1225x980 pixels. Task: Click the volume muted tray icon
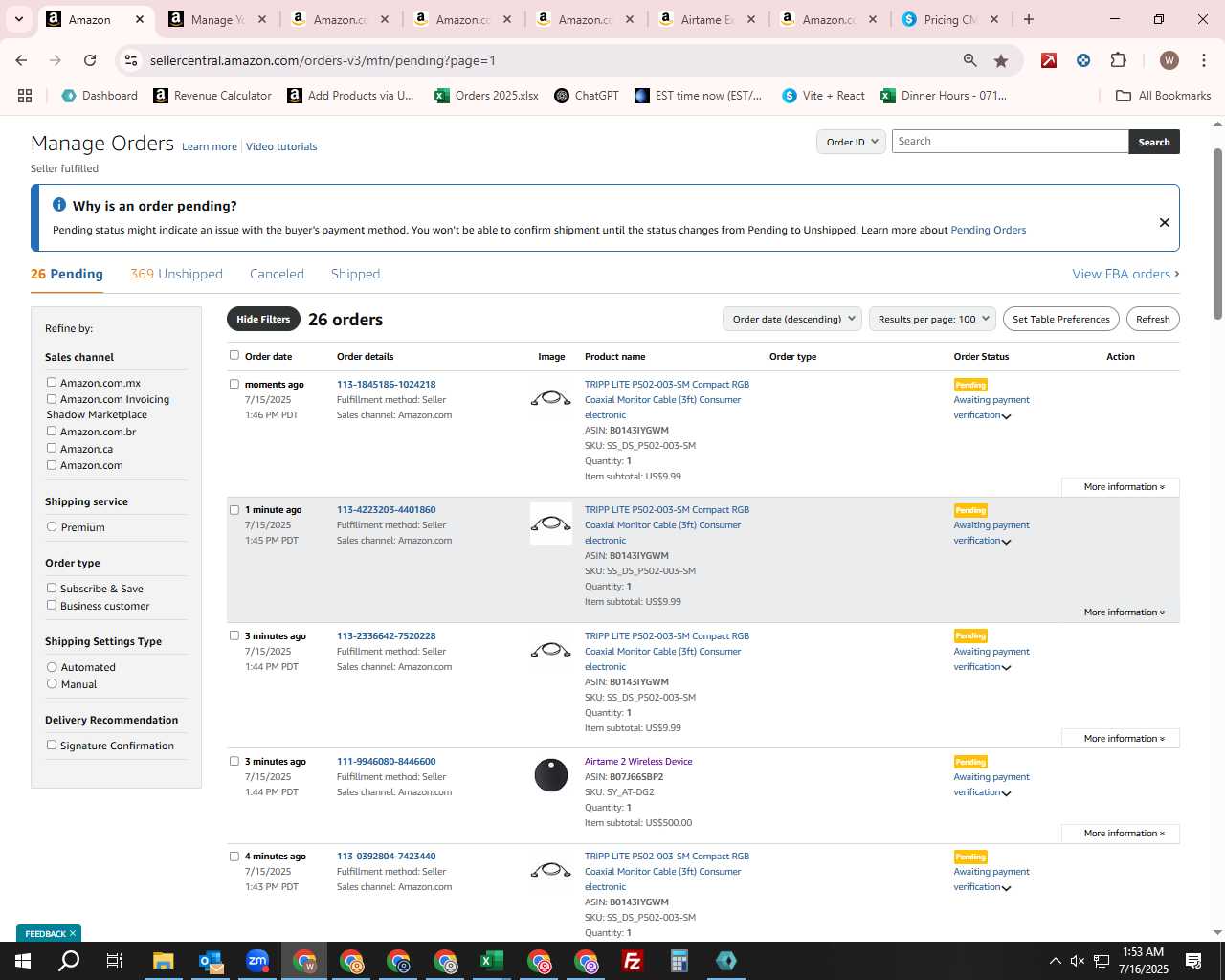coord(1078,961)
